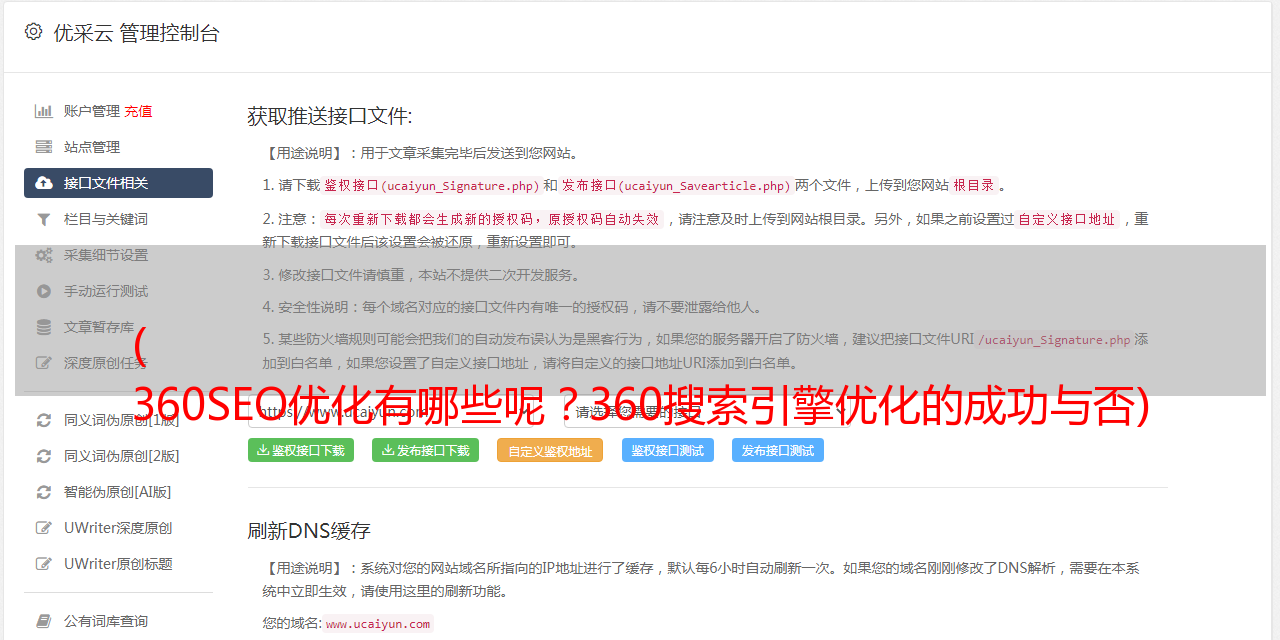Viewport: 1280px width, 640px height.
Task: Open the 站点管理 menu item
Action: pos(118,147)
